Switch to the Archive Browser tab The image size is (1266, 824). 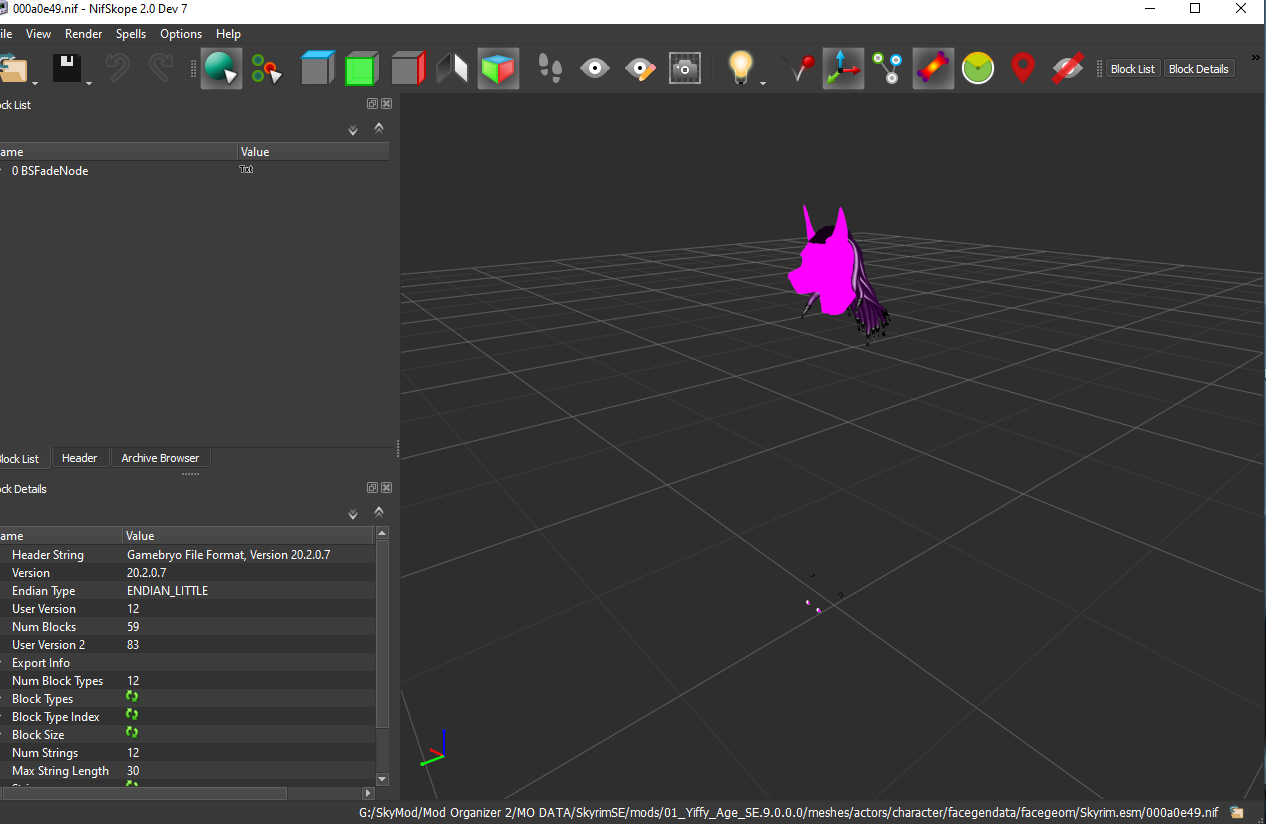point(160,458)
